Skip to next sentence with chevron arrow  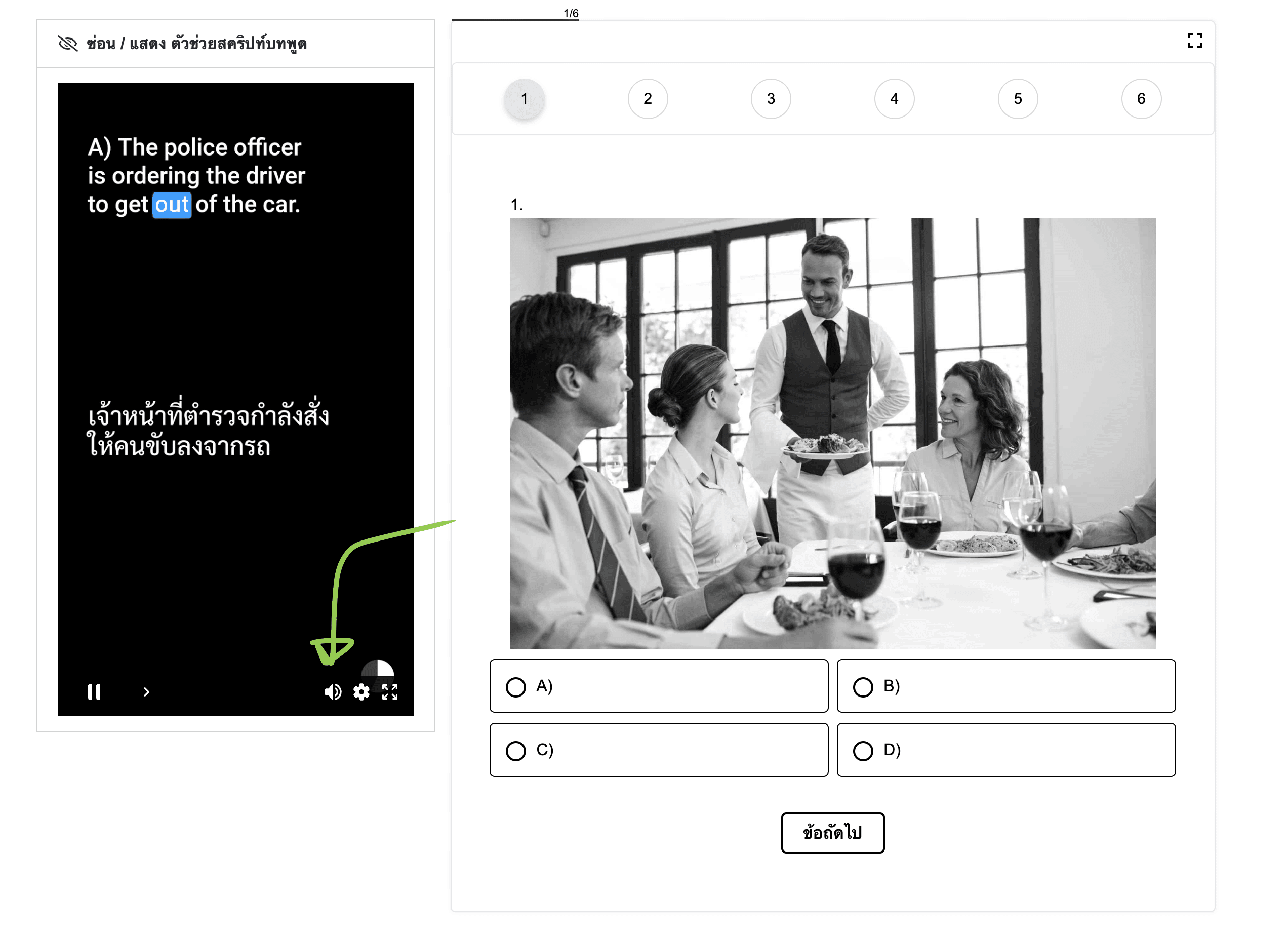(x=146, y=691)
